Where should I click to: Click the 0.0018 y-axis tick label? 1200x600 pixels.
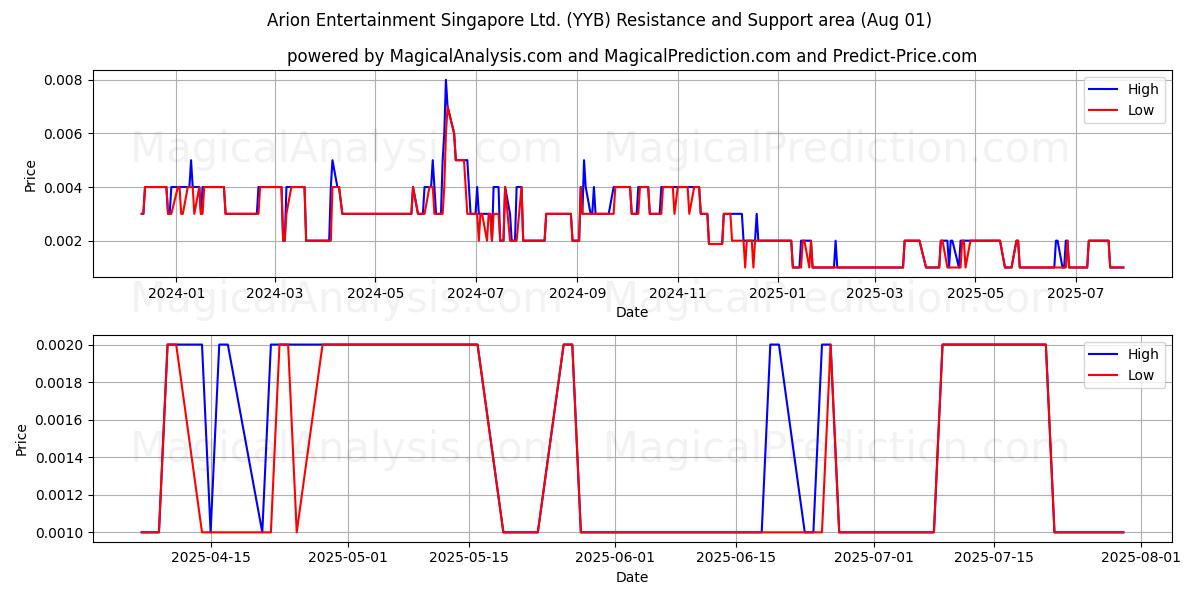(x=61, y=383)
